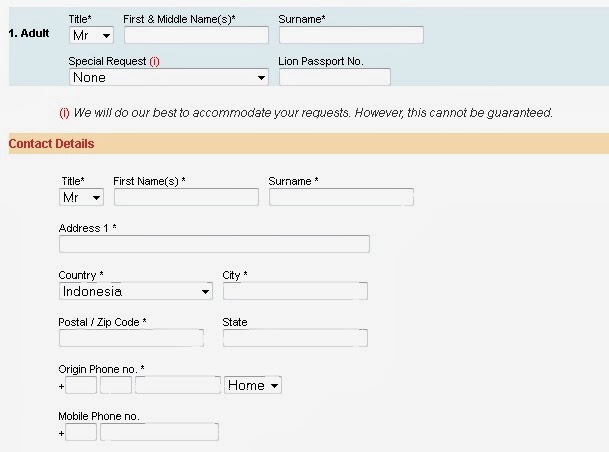Click the info icon beside Special Request

pos(154,61)
